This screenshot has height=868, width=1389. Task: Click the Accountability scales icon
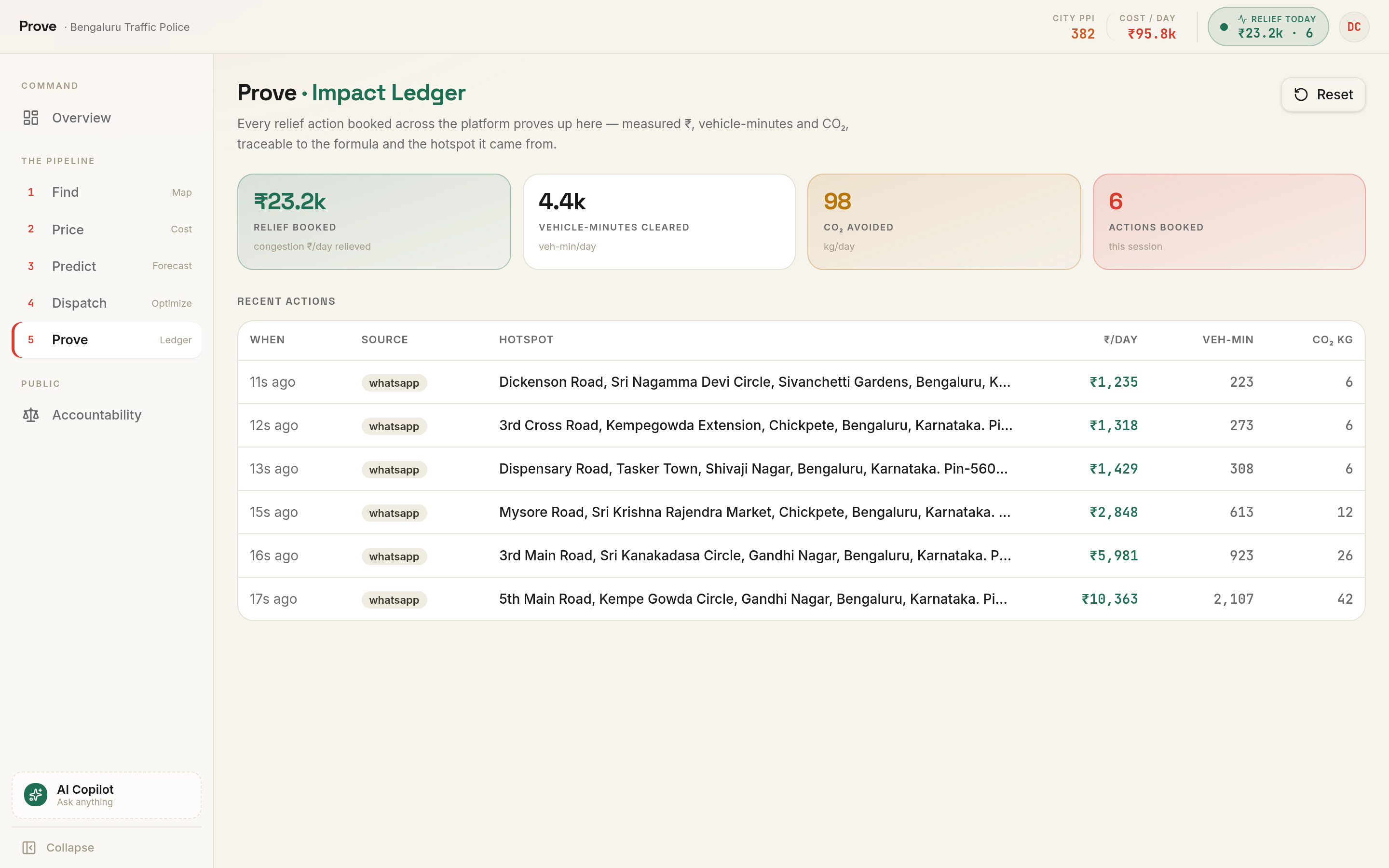[30, 415]
